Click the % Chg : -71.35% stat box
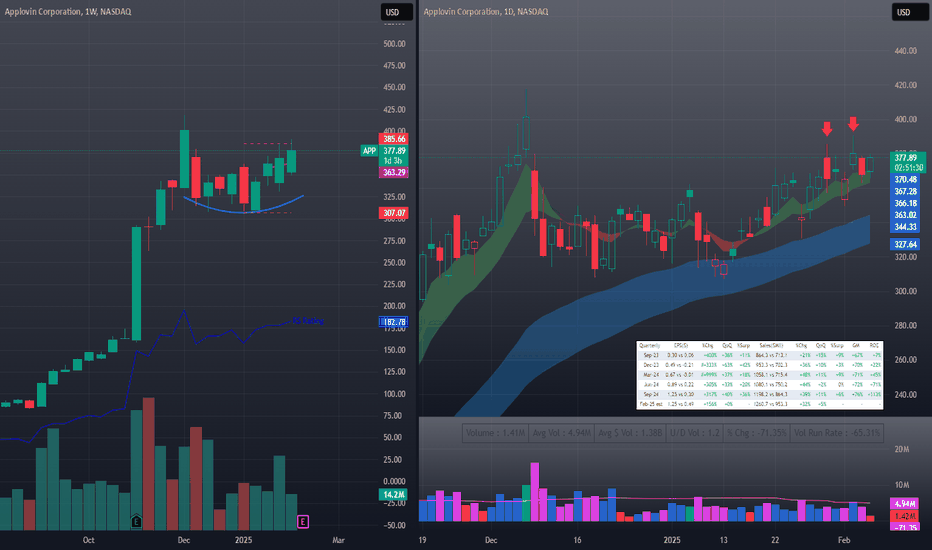932x550 pixels. click(x=757, y=433)
